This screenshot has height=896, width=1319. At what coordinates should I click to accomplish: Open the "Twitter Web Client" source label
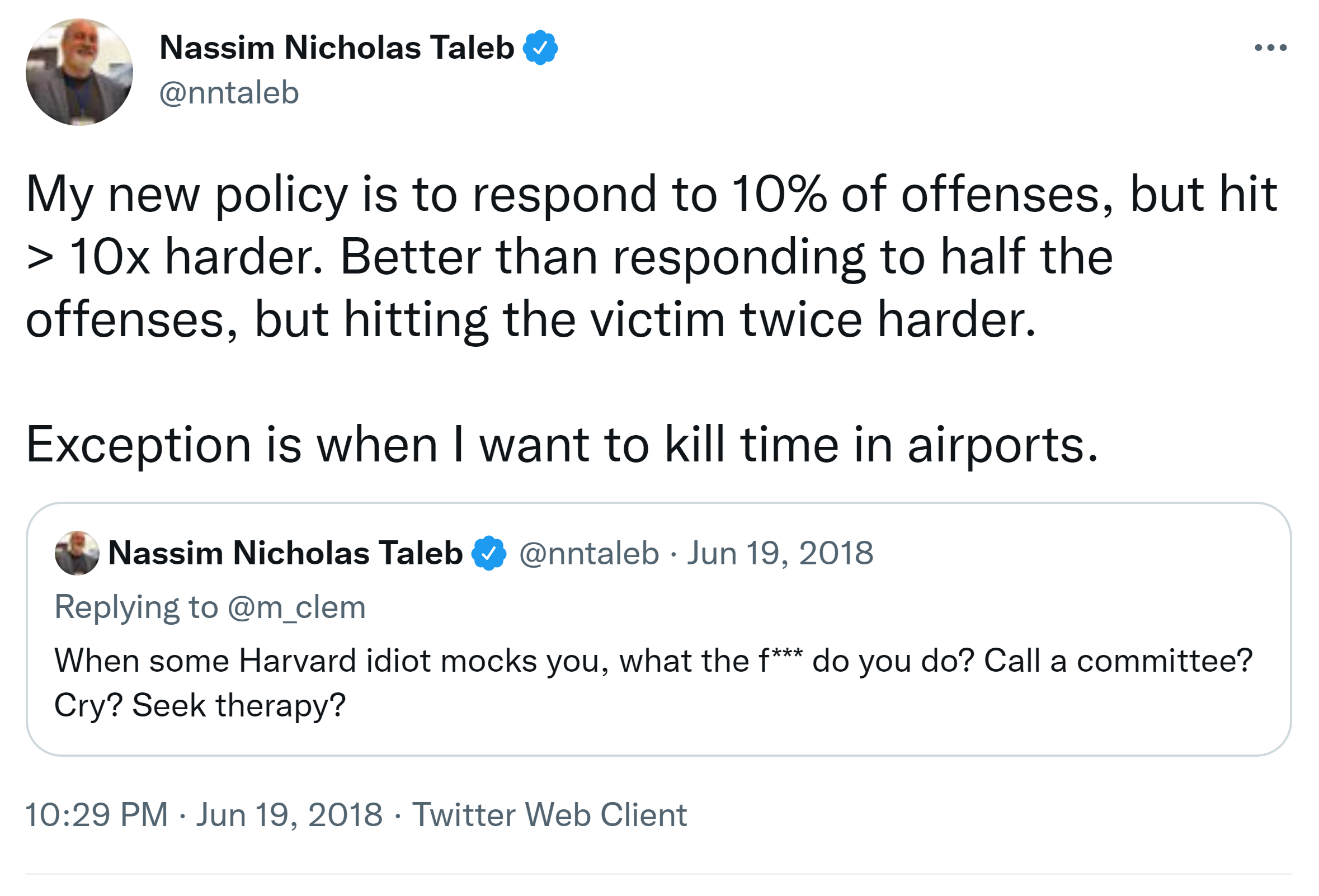point(549,815)
